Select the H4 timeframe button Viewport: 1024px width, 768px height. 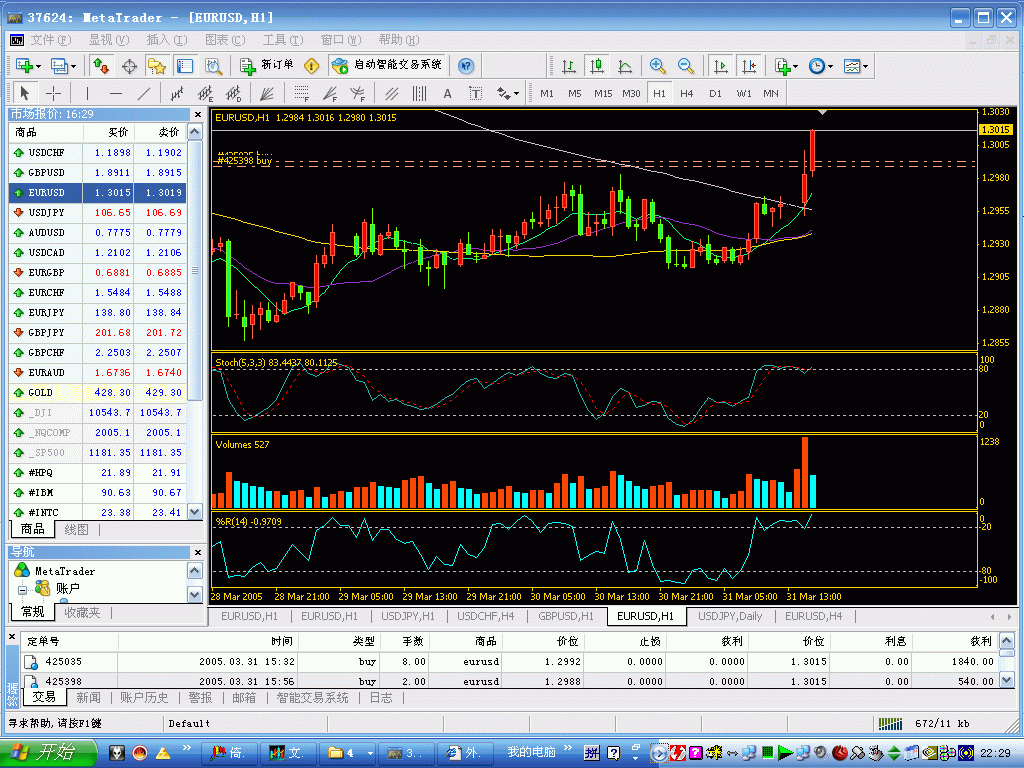686,93
